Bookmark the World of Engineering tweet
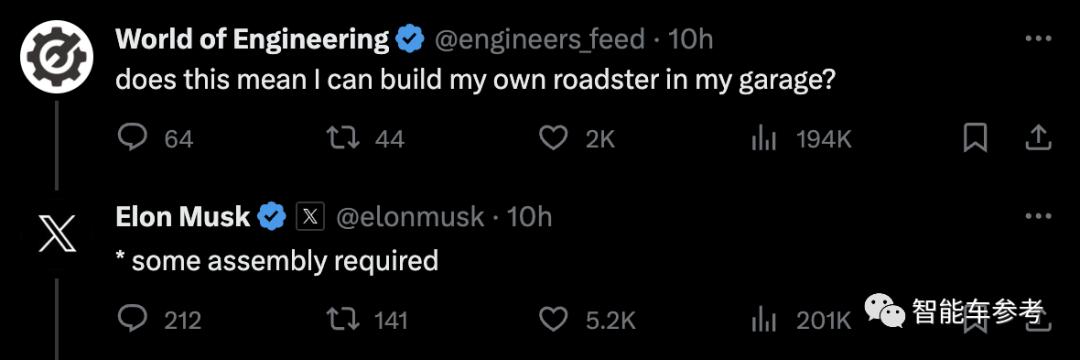 point(975,139)
